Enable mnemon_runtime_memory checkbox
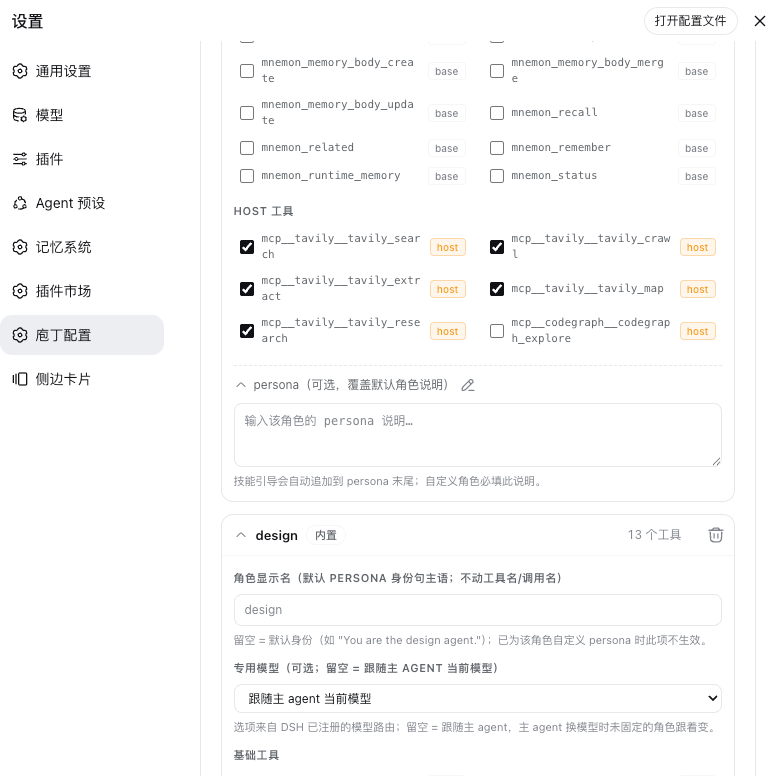Image resolution: width=771 pixels, height=776 pixels. click(247, 176)
